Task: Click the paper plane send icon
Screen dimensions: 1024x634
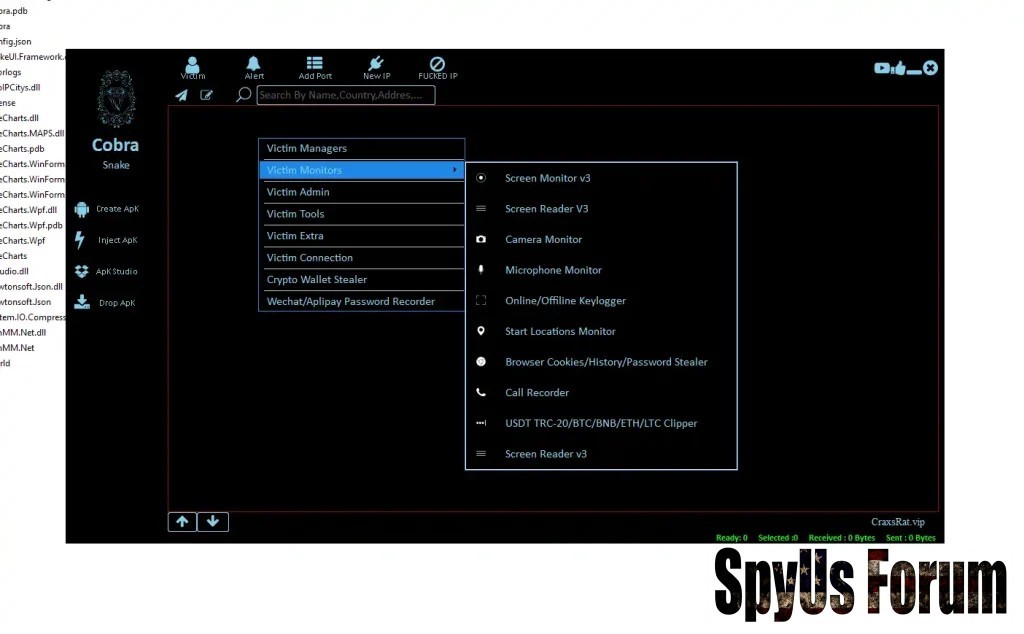Action: click(x=181, y=96)
